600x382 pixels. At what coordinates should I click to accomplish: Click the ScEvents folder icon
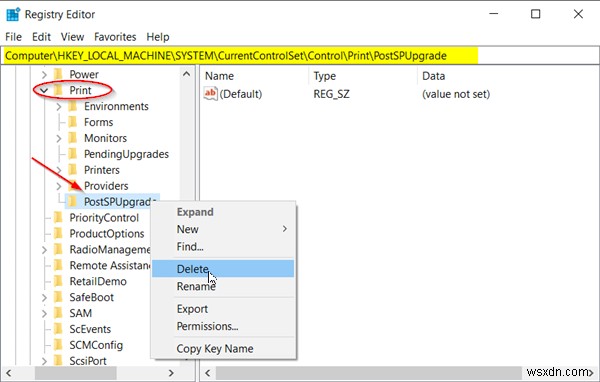pos(58,329)
